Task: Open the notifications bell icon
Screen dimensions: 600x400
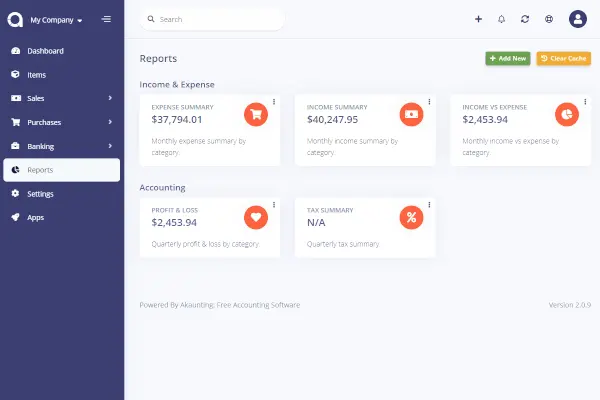Action: pos(501,19)
